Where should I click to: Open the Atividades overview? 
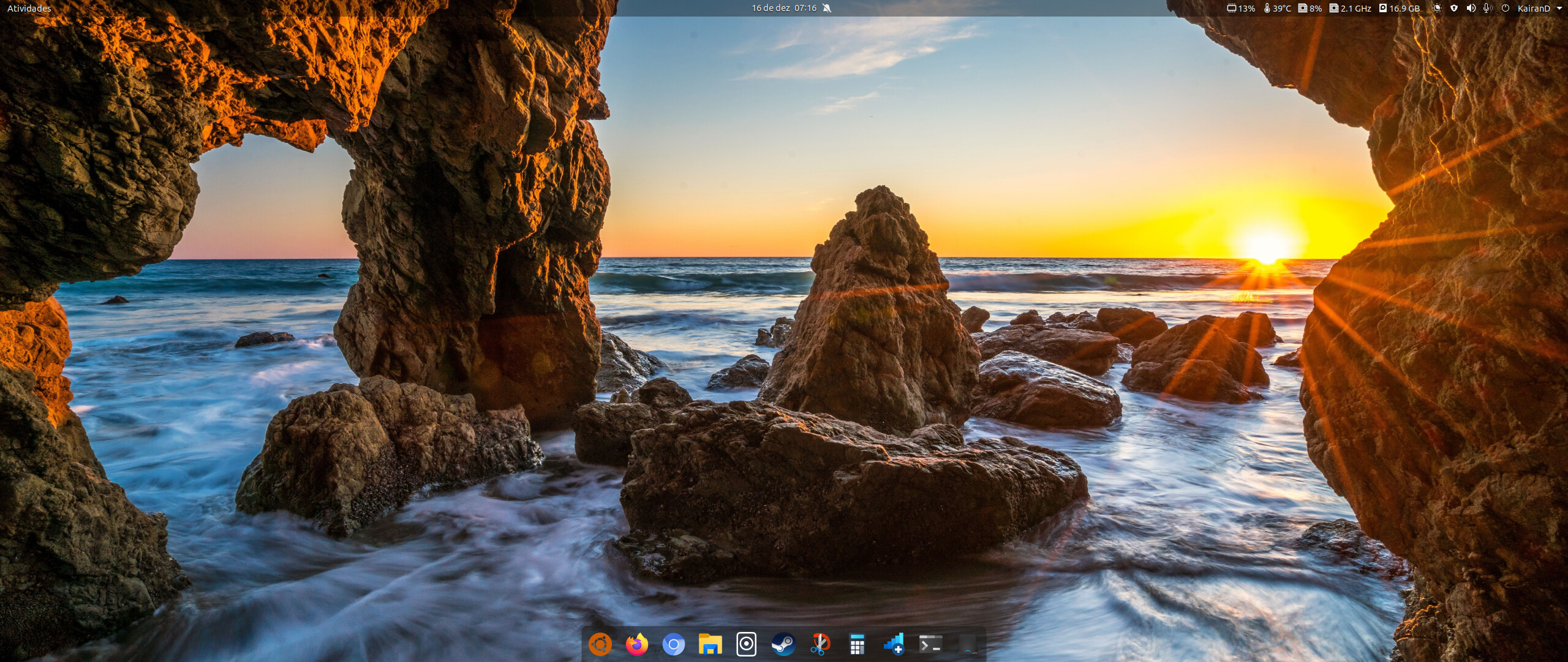pyautogui.click(x=29, y=9)
